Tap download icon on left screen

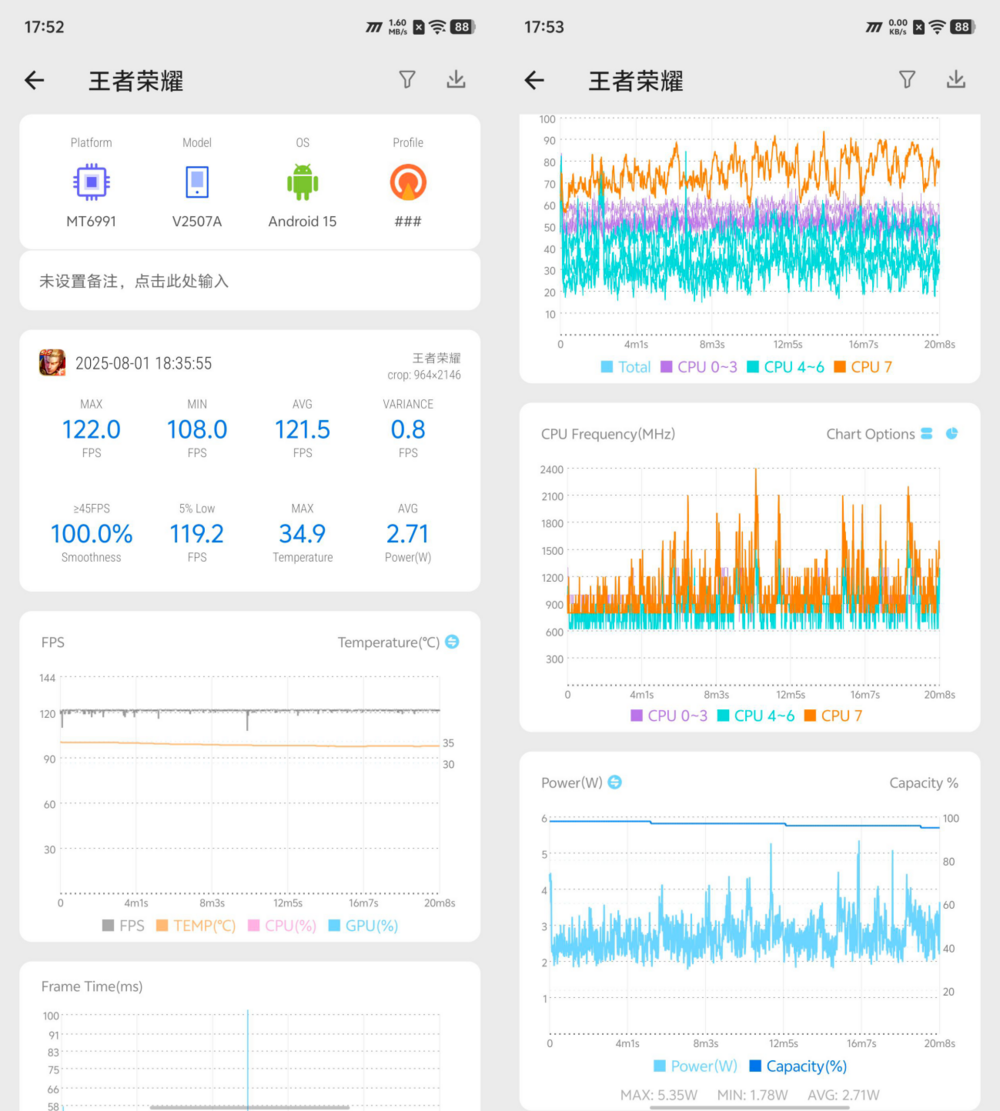click(x=456, y=79)
